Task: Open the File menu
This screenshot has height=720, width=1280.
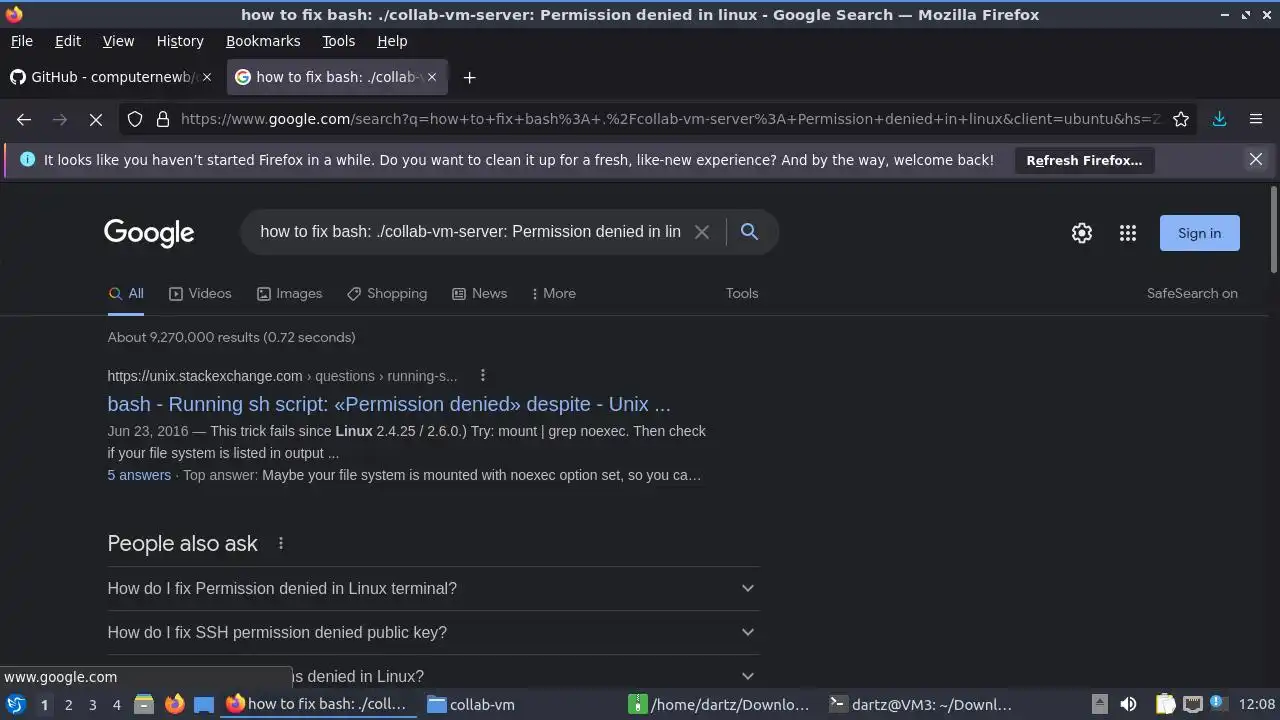Action: coord(21,41)
